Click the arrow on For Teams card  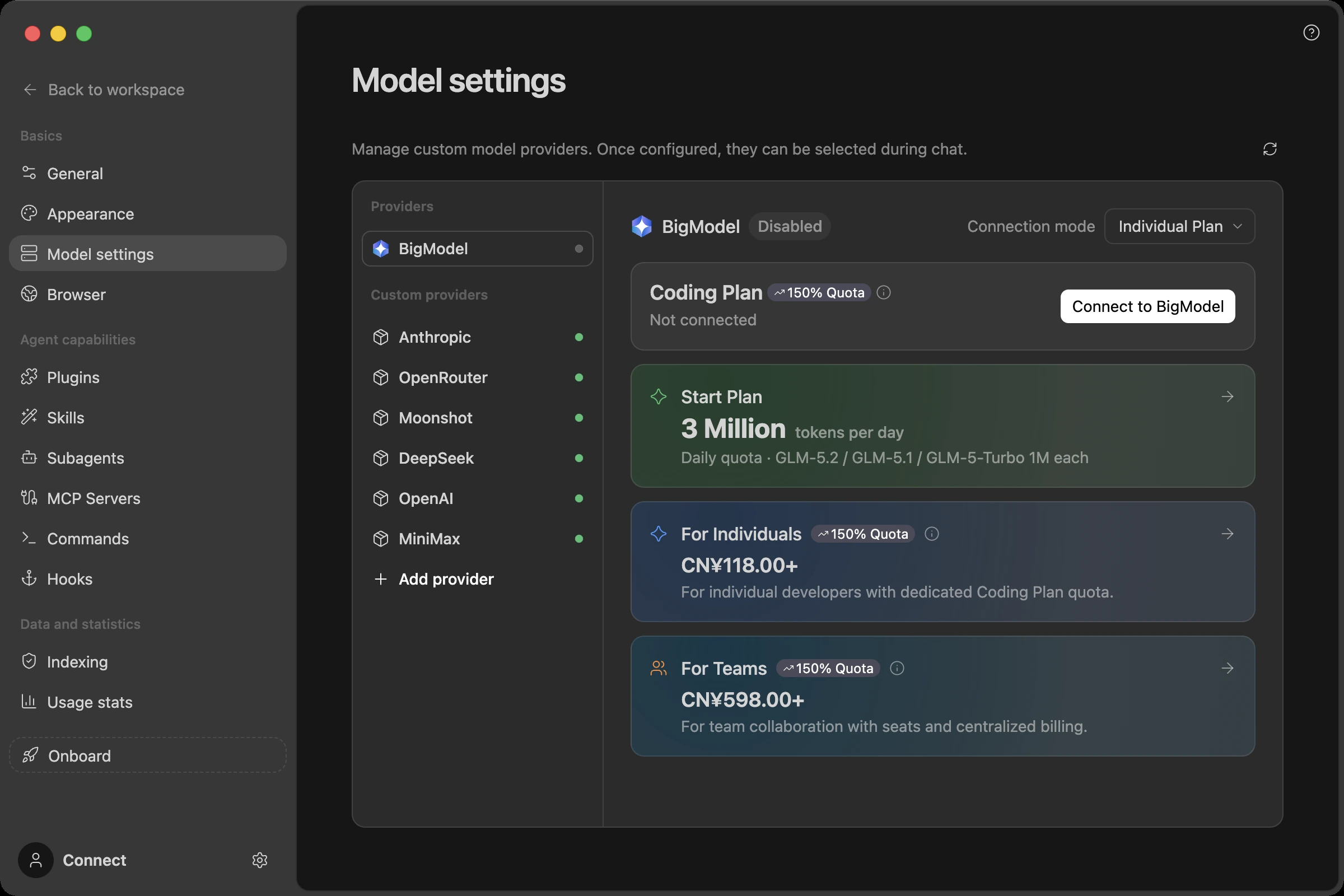1228,668
